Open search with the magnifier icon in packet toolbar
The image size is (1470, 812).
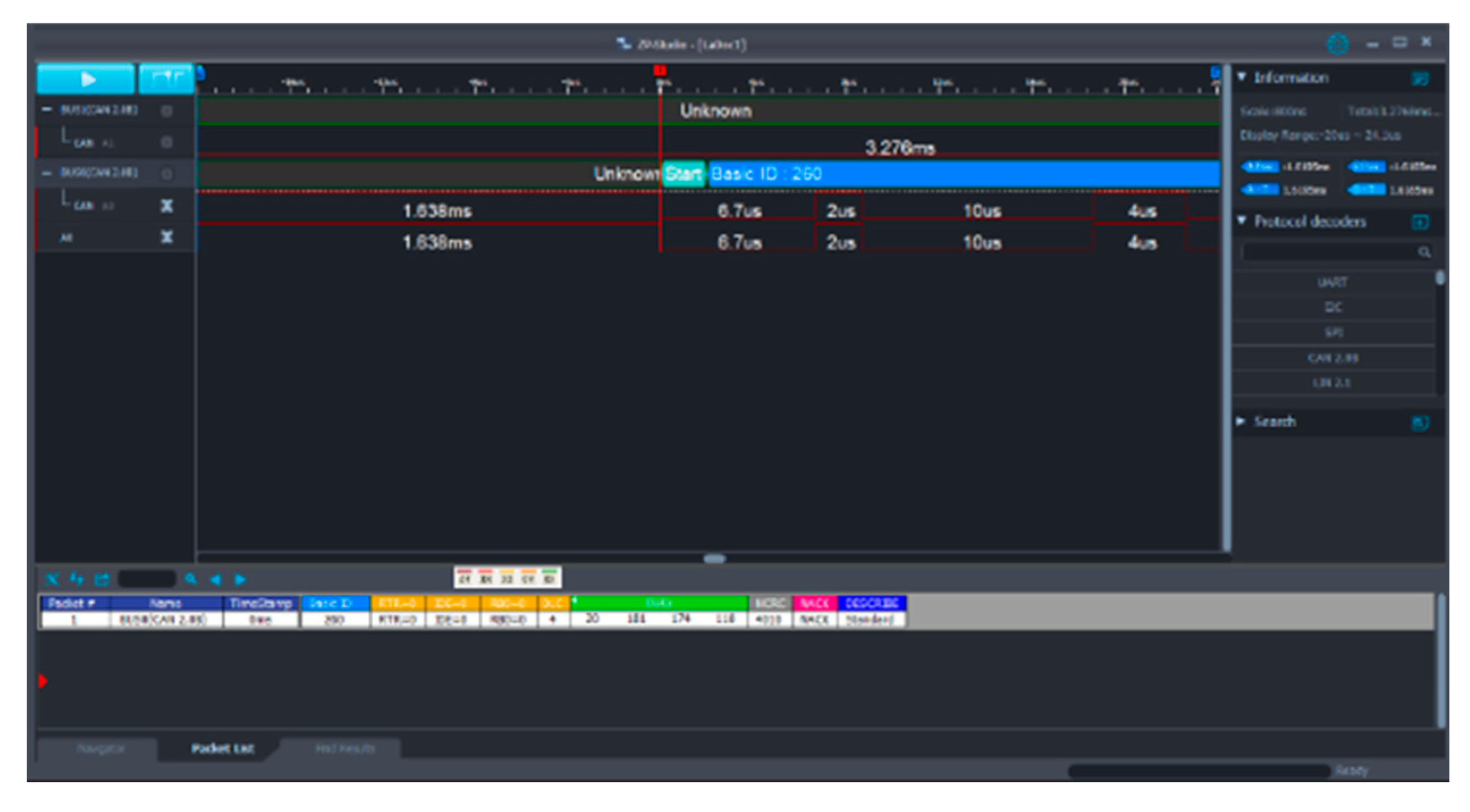191,579
